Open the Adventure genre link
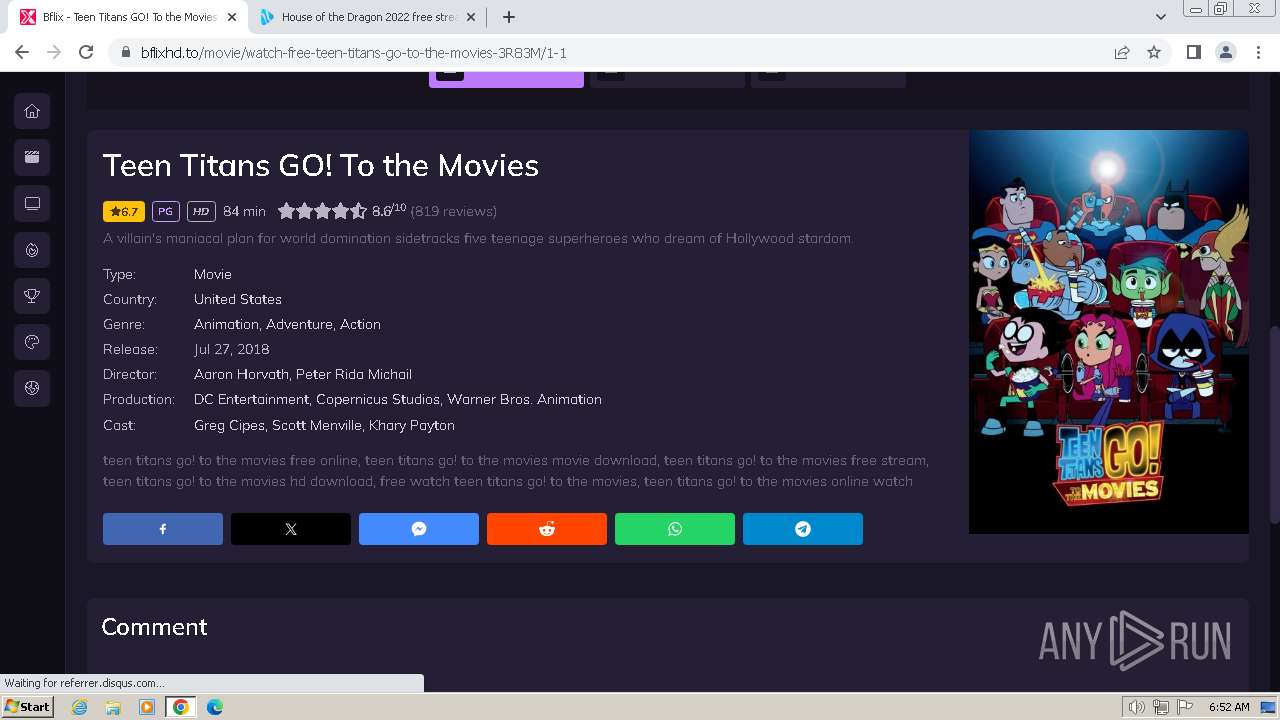Viewport: 1280px width, 720px height. [x=299, y=324]
